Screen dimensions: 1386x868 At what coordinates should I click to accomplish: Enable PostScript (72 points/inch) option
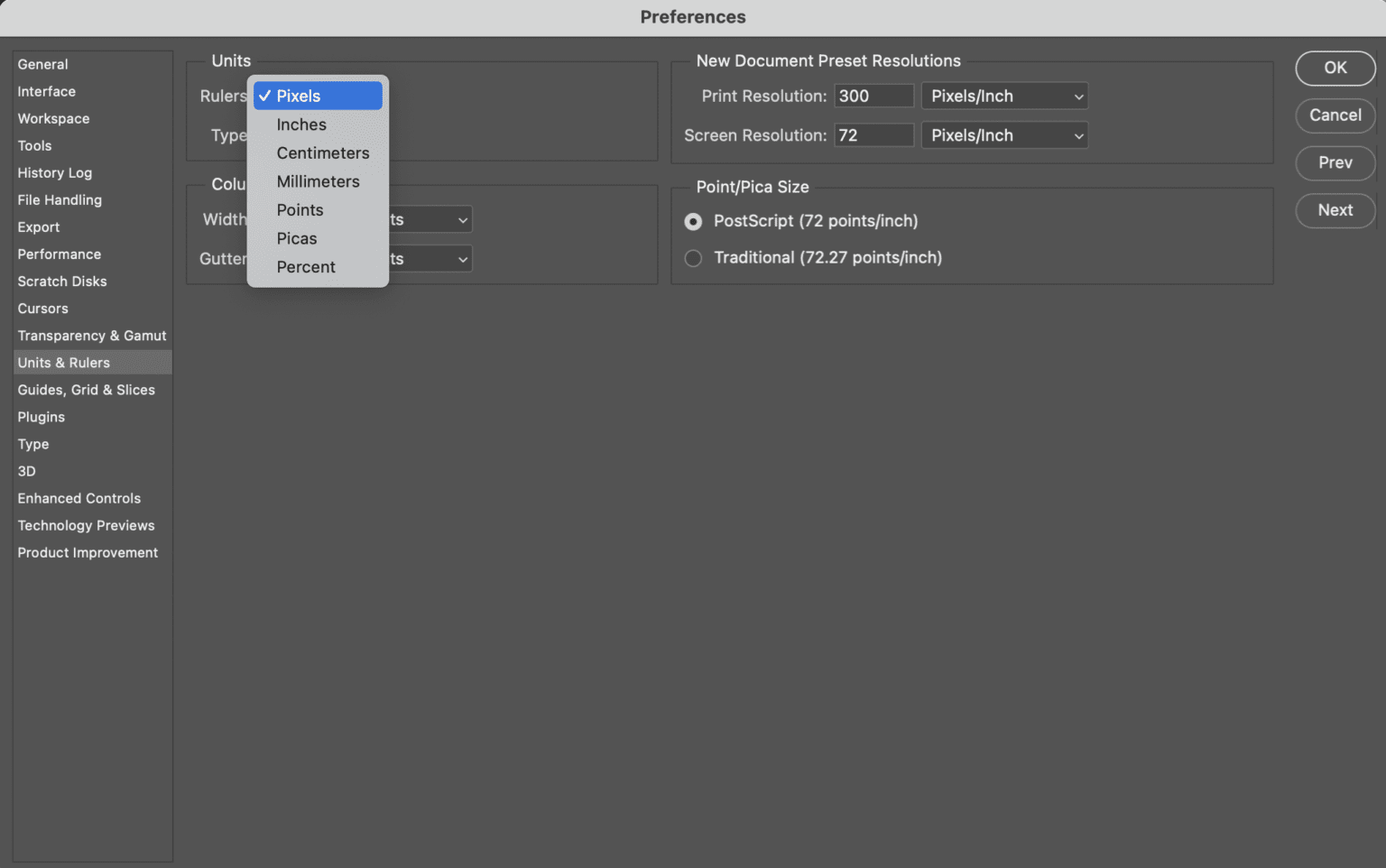(693, 221)
